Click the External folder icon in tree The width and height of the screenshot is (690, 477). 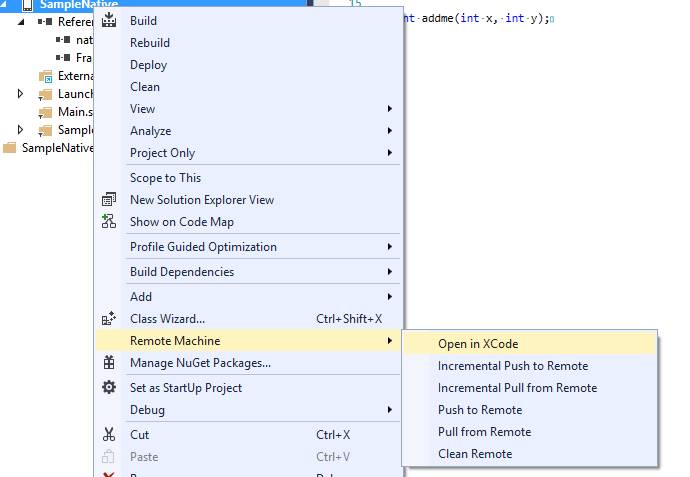pyautogui.click(x=45, y=77)
